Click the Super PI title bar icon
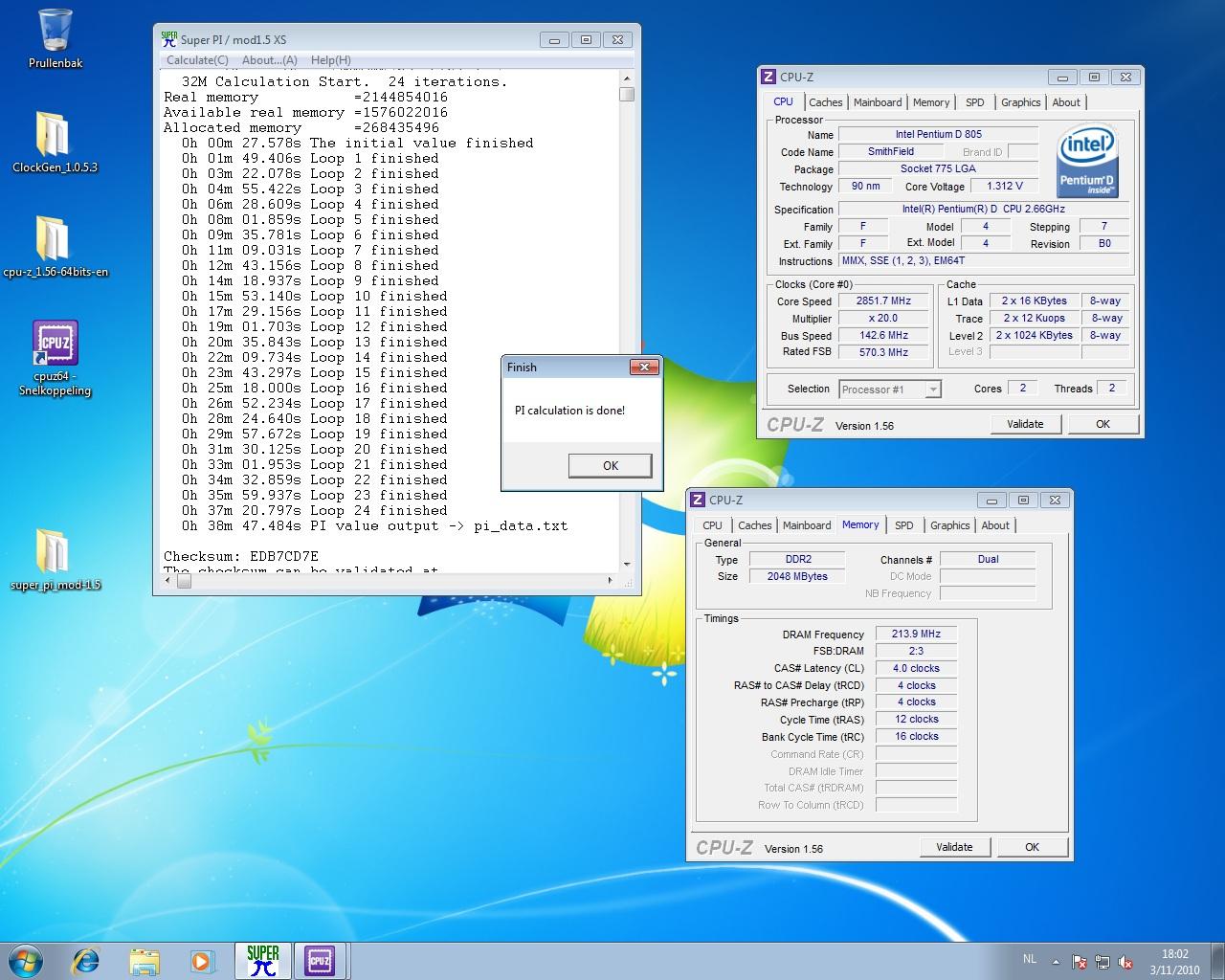Screen dimensions: 1225x980 169,39
